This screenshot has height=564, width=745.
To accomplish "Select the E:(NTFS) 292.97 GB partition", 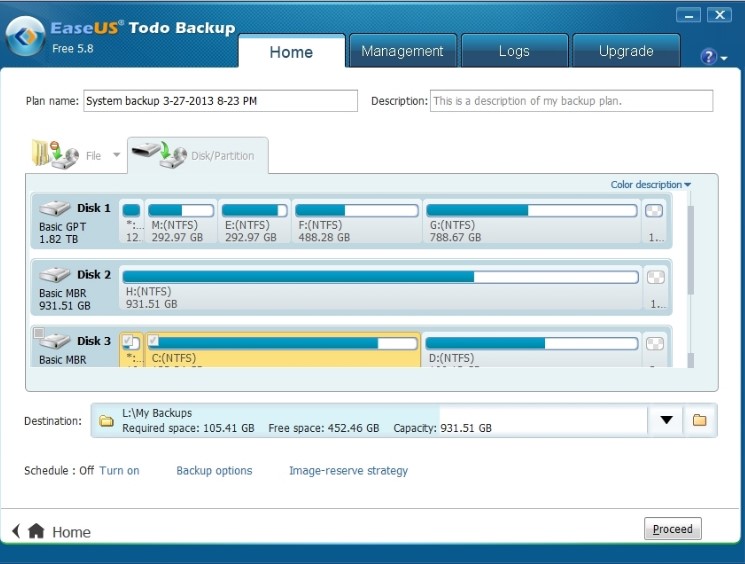I will tap(254, 221).
